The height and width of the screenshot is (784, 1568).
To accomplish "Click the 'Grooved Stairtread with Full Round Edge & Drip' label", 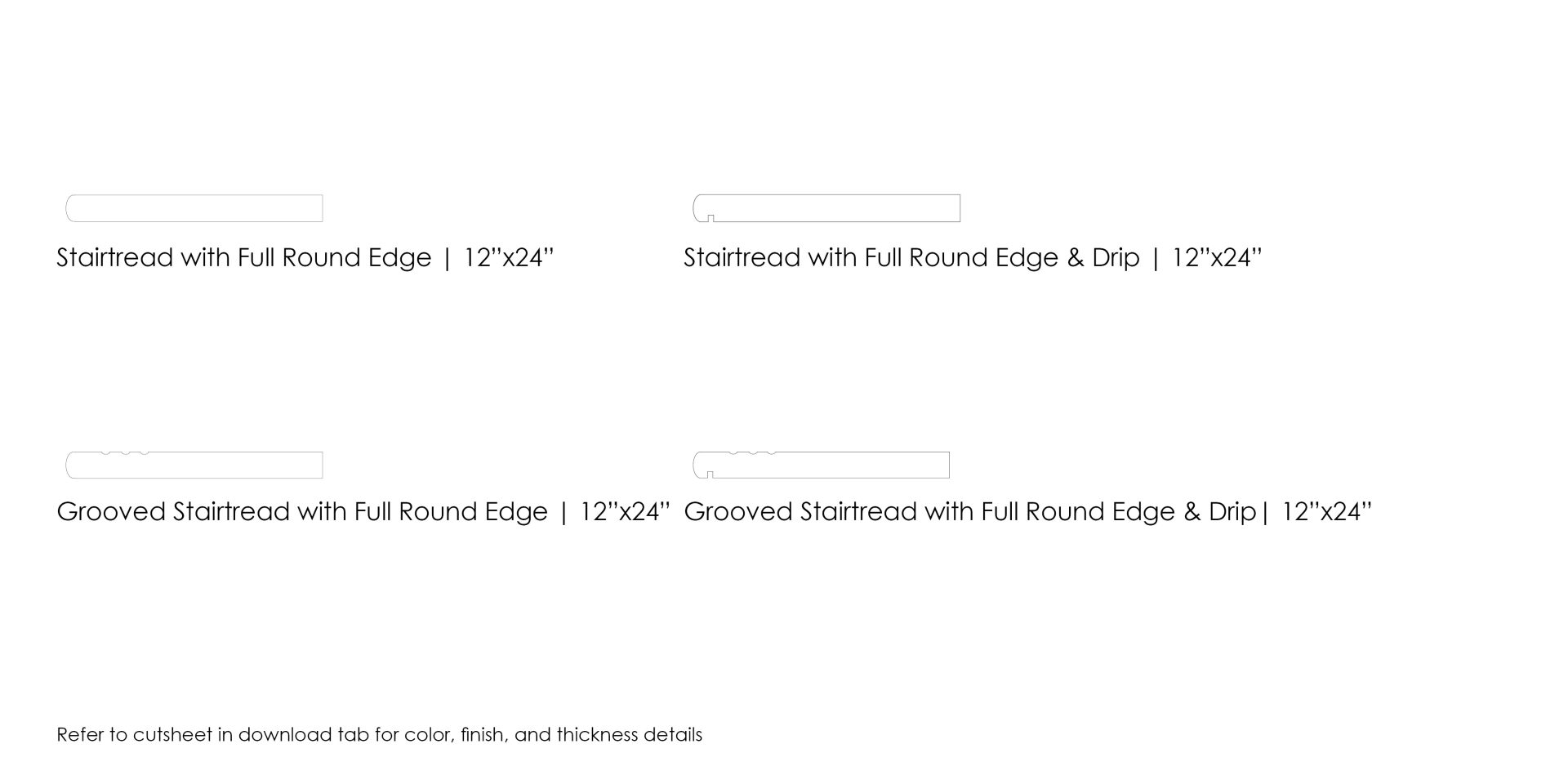I will coord(970,512).
